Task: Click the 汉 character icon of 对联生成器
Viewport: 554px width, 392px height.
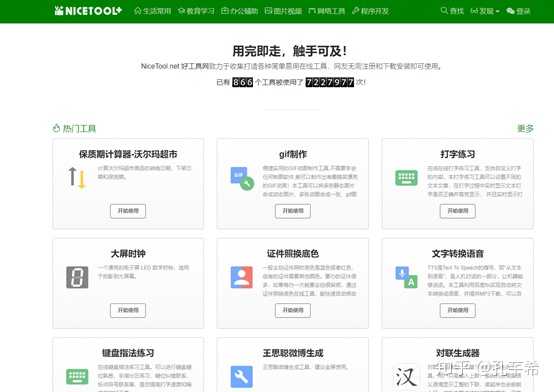Action: click(406, 377)
